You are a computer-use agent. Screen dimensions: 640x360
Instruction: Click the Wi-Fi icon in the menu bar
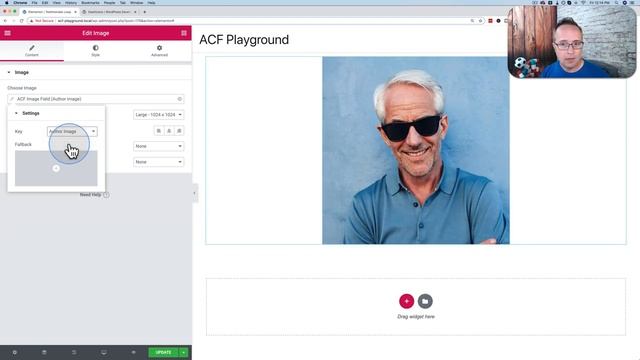(583, 2)
